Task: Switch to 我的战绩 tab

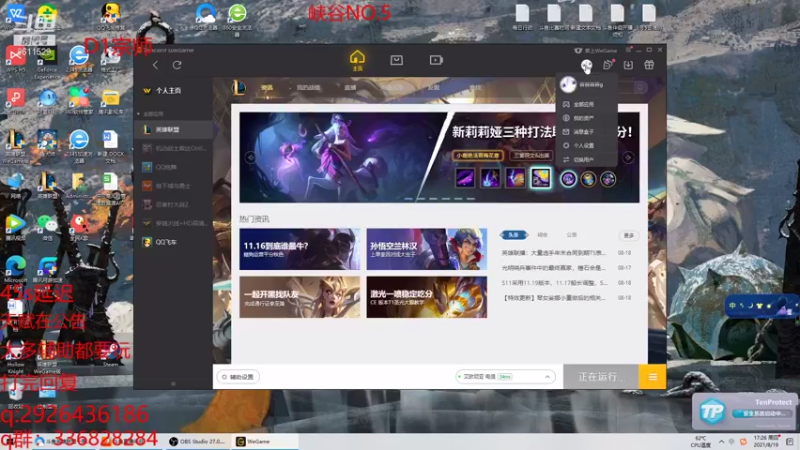Action: pyautogui.click(x=308, y=88)
